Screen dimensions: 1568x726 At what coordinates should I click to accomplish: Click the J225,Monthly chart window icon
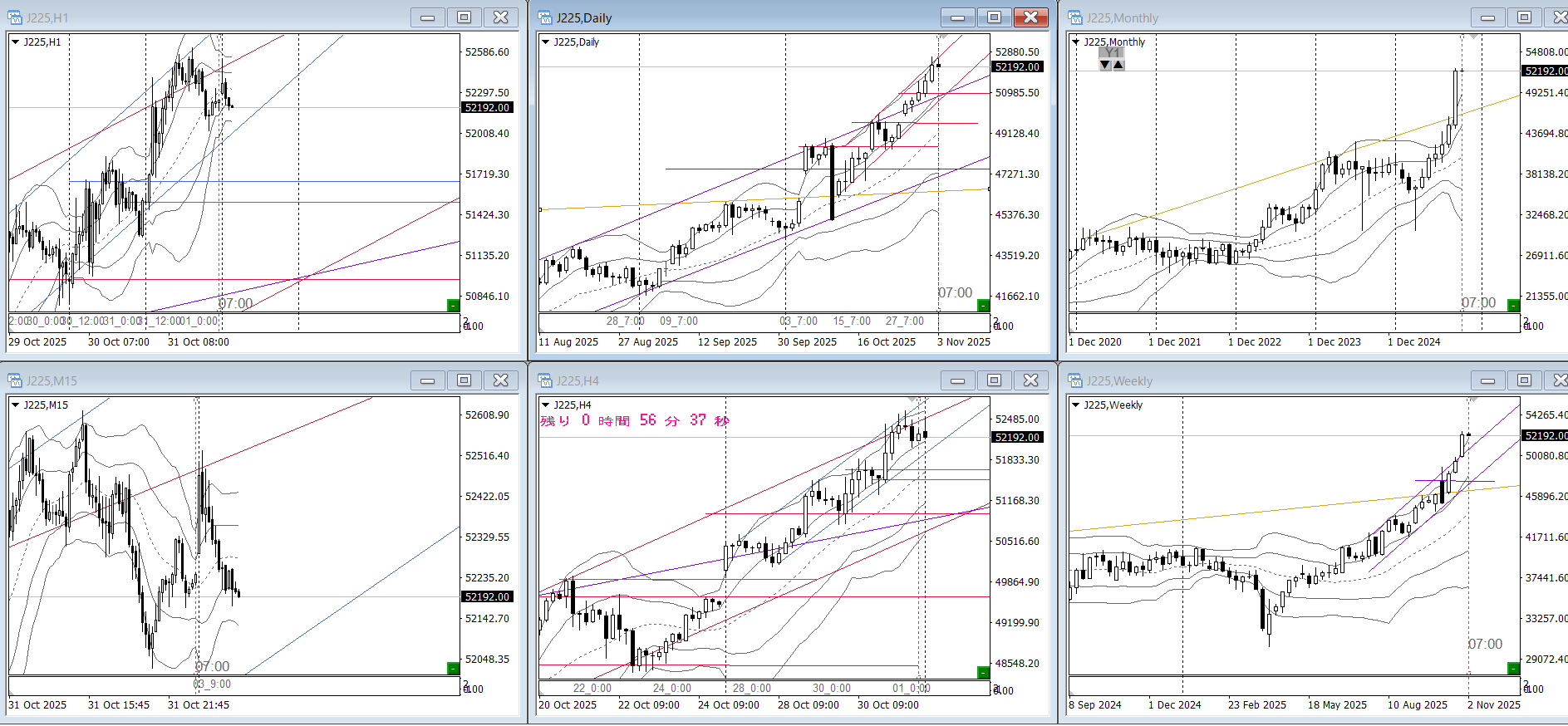[x=1075, y=17]
